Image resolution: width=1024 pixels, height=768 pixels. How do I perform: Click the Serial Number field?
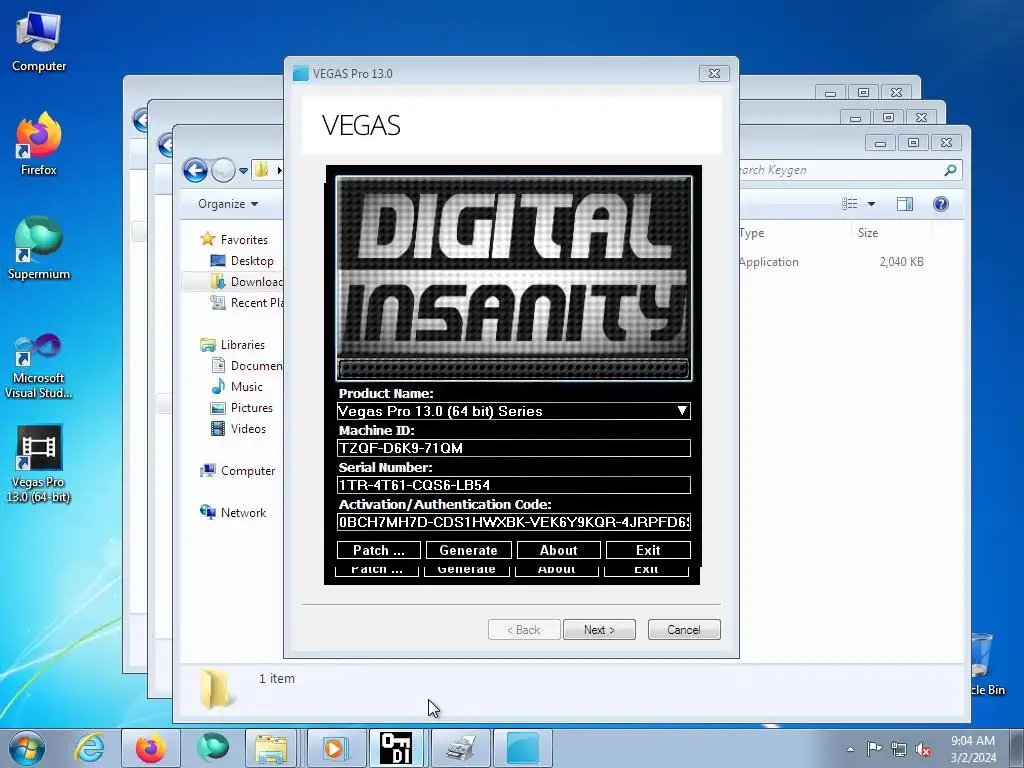pos(513,485)
